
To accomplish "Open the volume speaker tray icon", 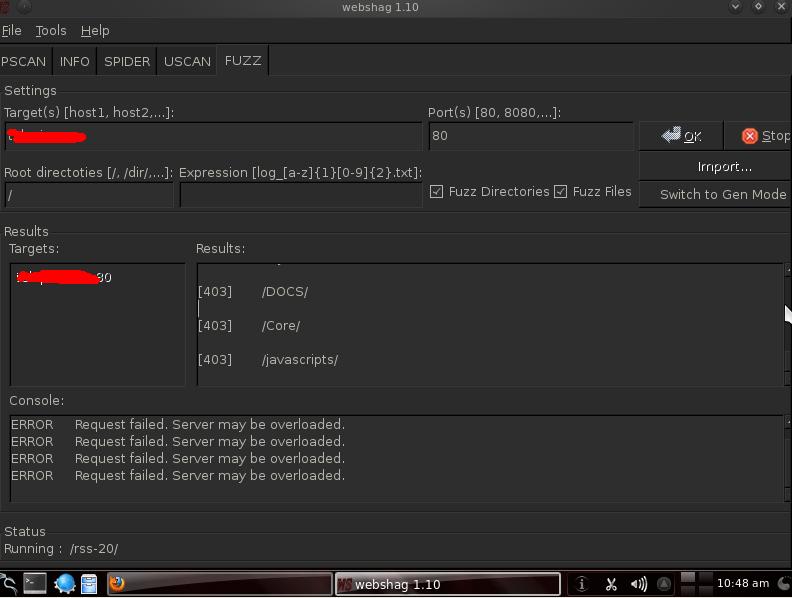I will coord(638,584).
